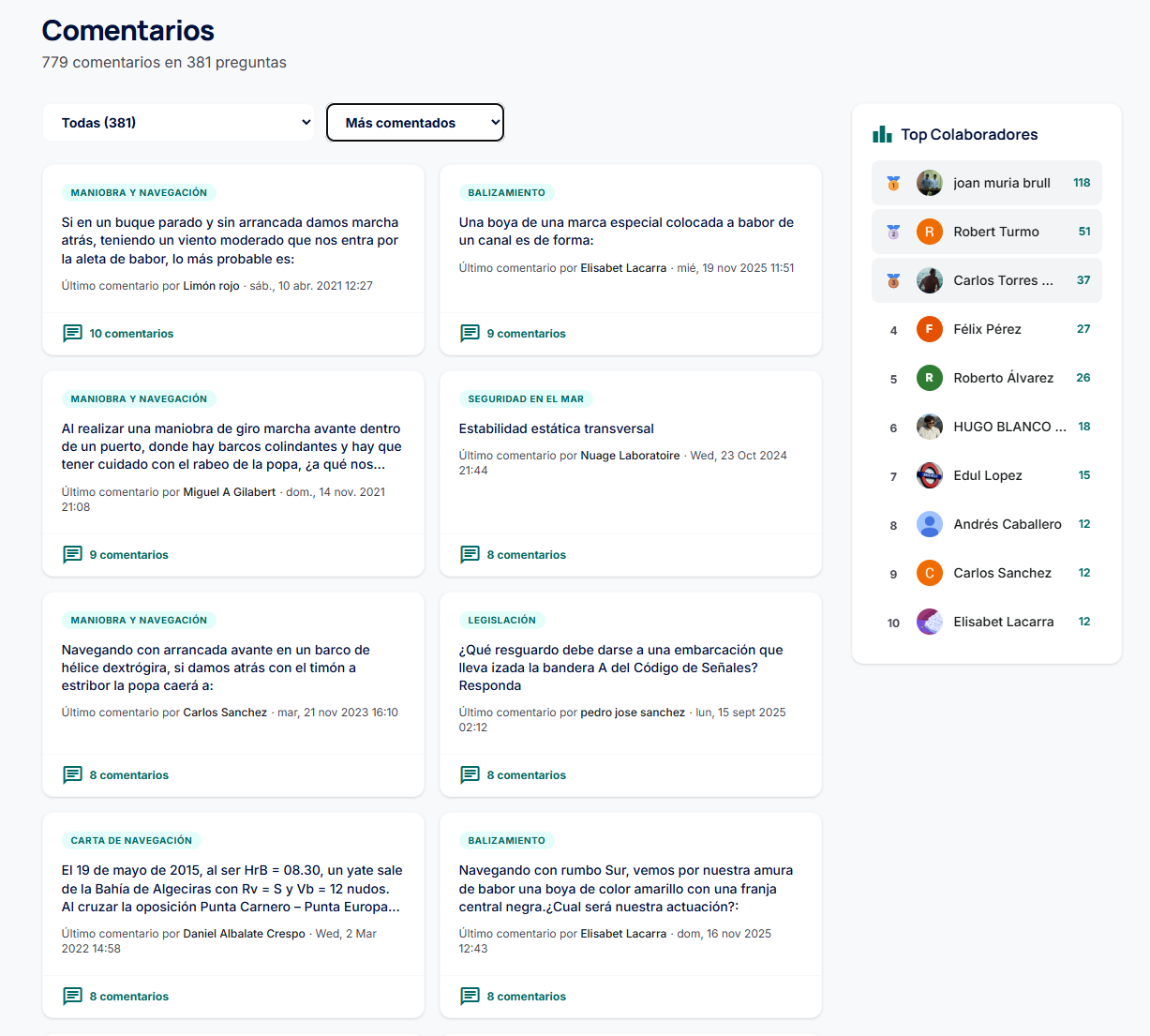Open the Todas (381) filter dropdown
This screenshot has height=1036, width=1150.
coord(178,122)
